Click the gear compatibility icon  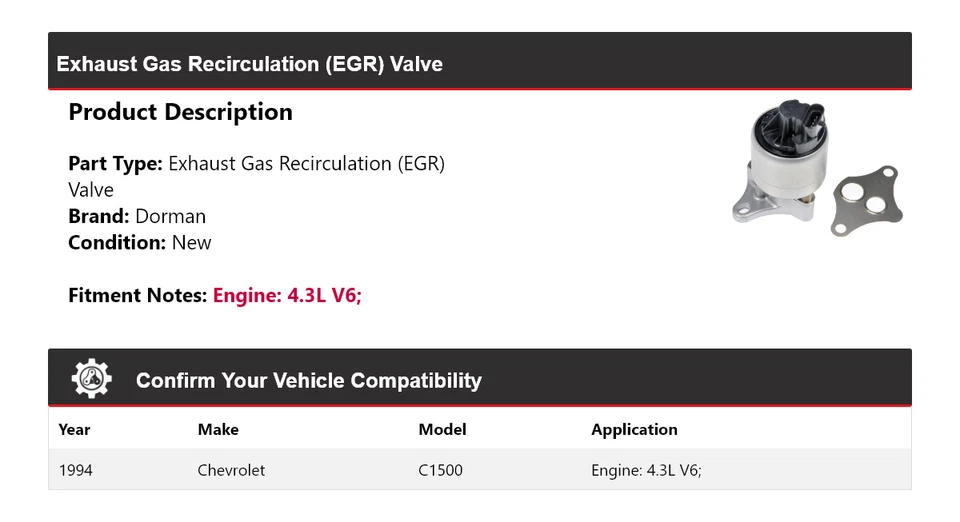[91, 379]
